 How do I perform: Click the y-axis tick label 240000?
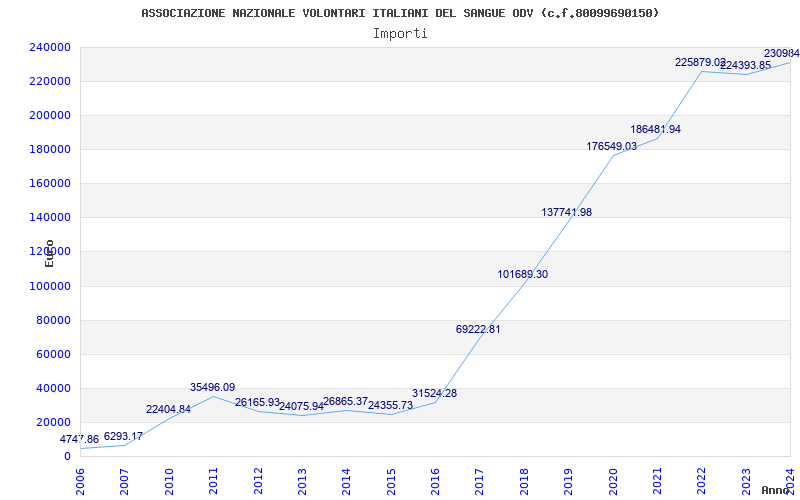49,47
